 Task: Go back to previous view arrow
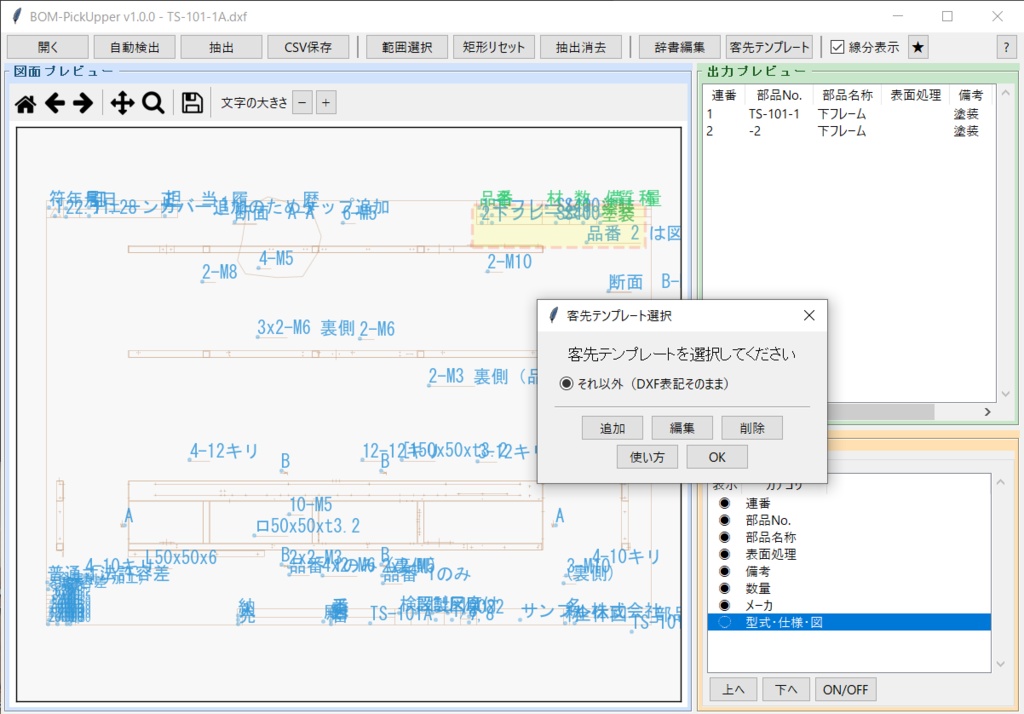point(55,103)
